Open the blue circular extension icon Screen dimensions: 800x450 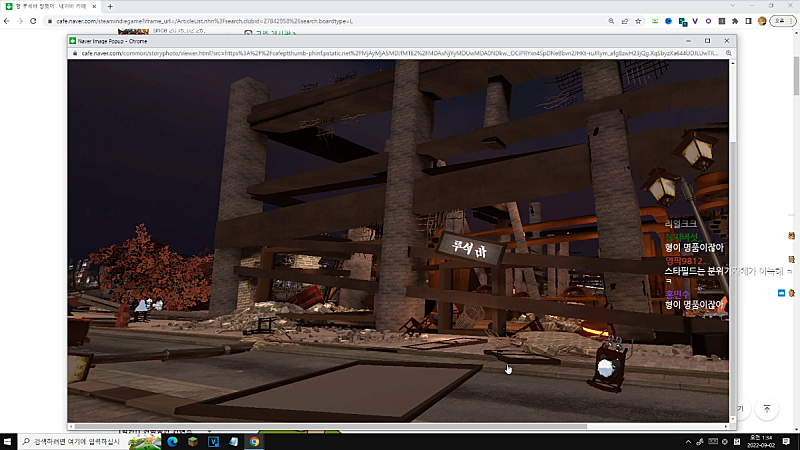tap(668, 21)
